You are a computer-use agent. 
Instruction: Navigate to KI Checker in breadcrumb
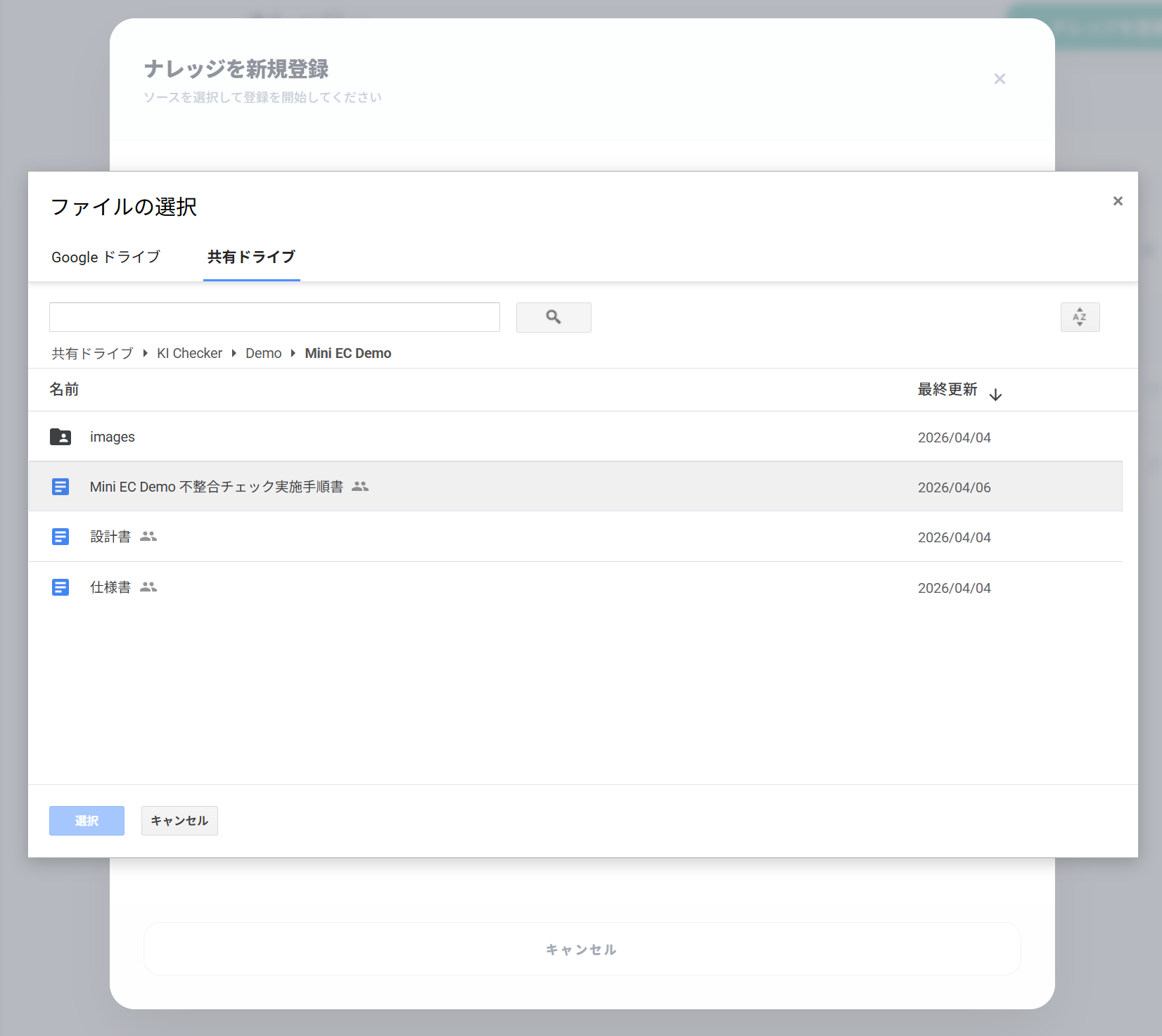[x=189, y=353]
